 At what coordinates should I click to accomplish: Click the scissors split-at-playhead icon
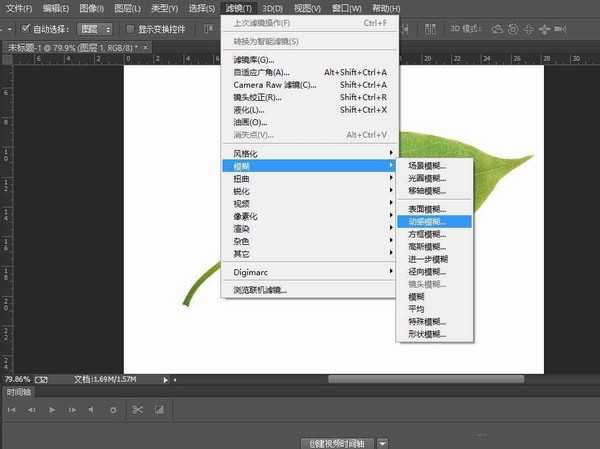click(x=137, y=410)
